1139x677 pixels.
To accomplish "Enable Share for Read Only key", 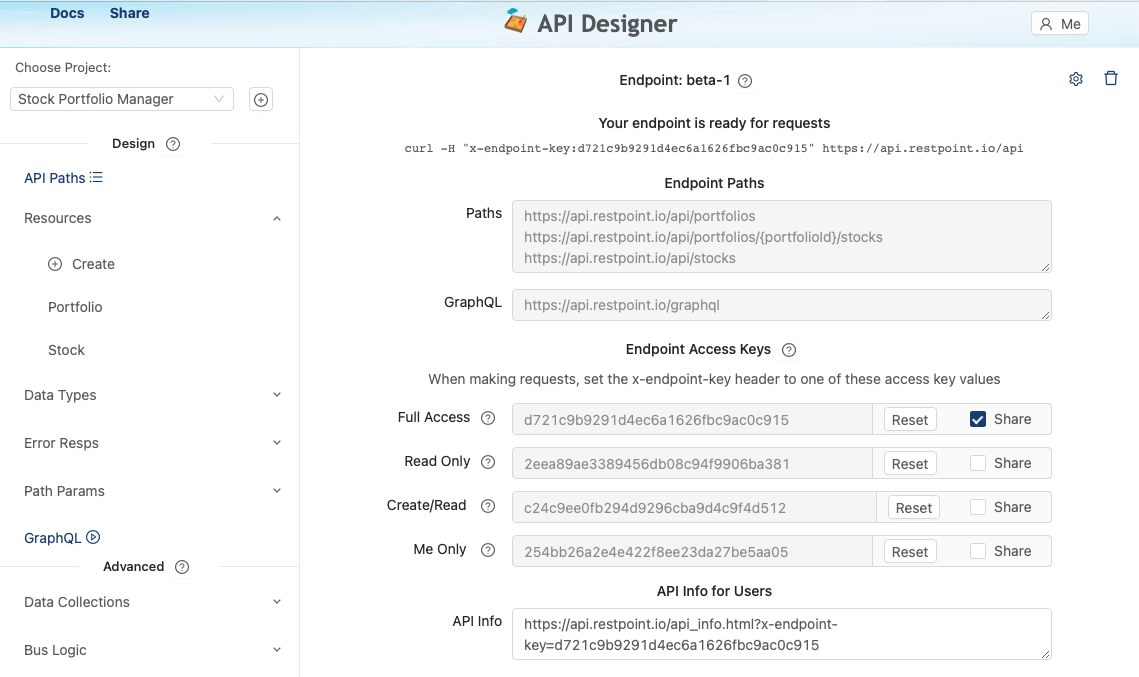I will click(x=978, y=463).
